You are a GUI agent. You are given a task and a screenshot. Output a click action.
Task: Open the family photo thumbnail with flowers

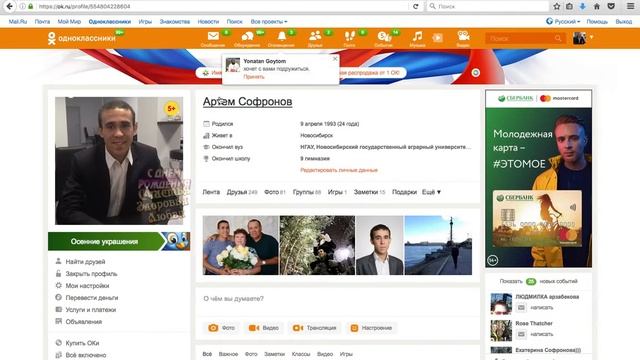(x=240, y=245)
